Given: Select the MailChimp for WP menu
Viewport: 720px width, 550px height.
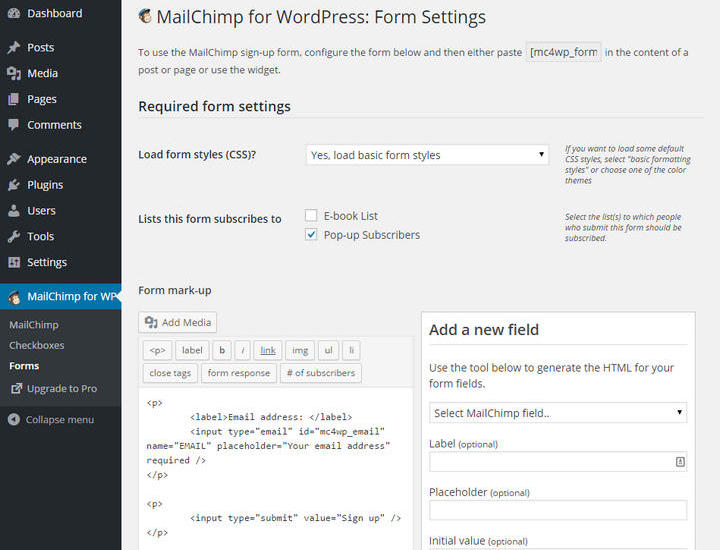Looking at the screenshot, I should [61, 297].
